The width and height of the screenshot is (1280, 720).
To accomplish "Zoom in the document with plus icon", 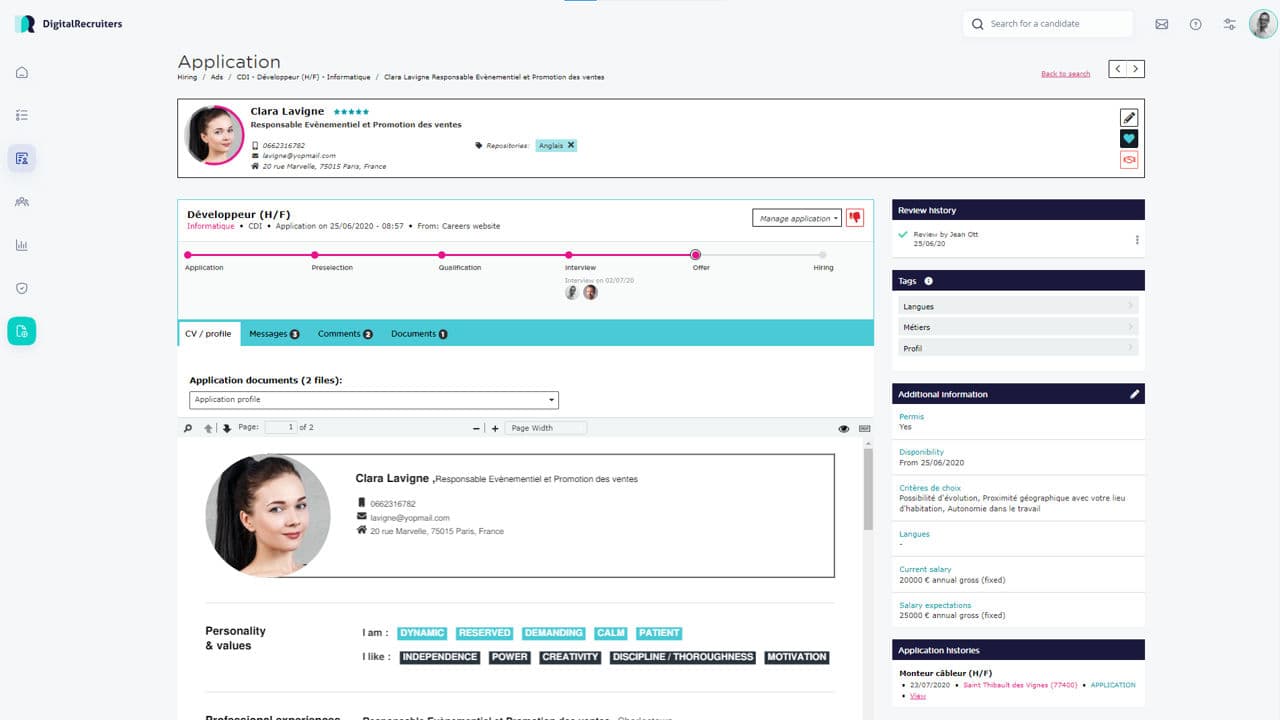I will click(x=495, y=428).
